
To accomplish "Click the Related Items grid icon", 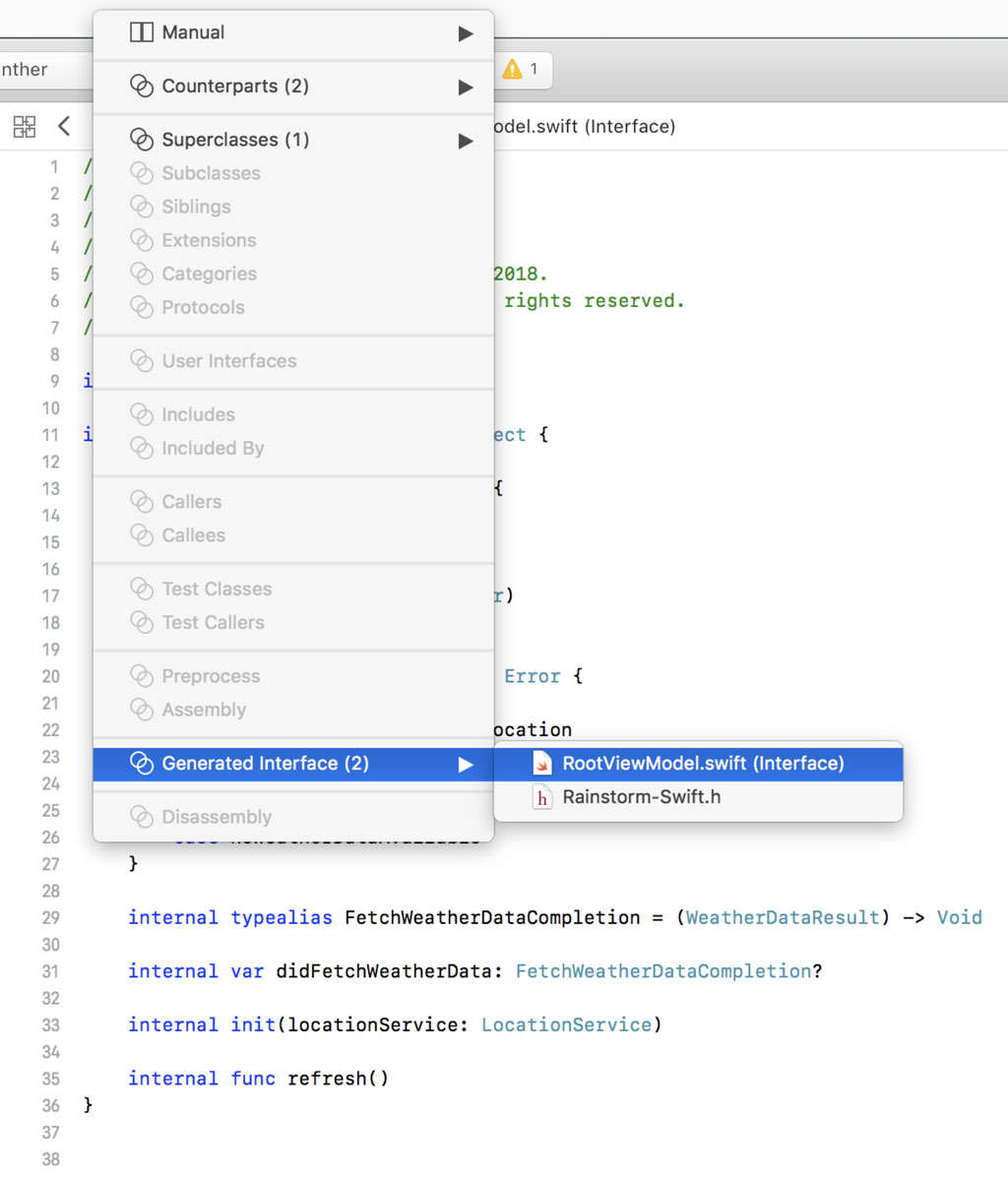I will tap(25, 126).
